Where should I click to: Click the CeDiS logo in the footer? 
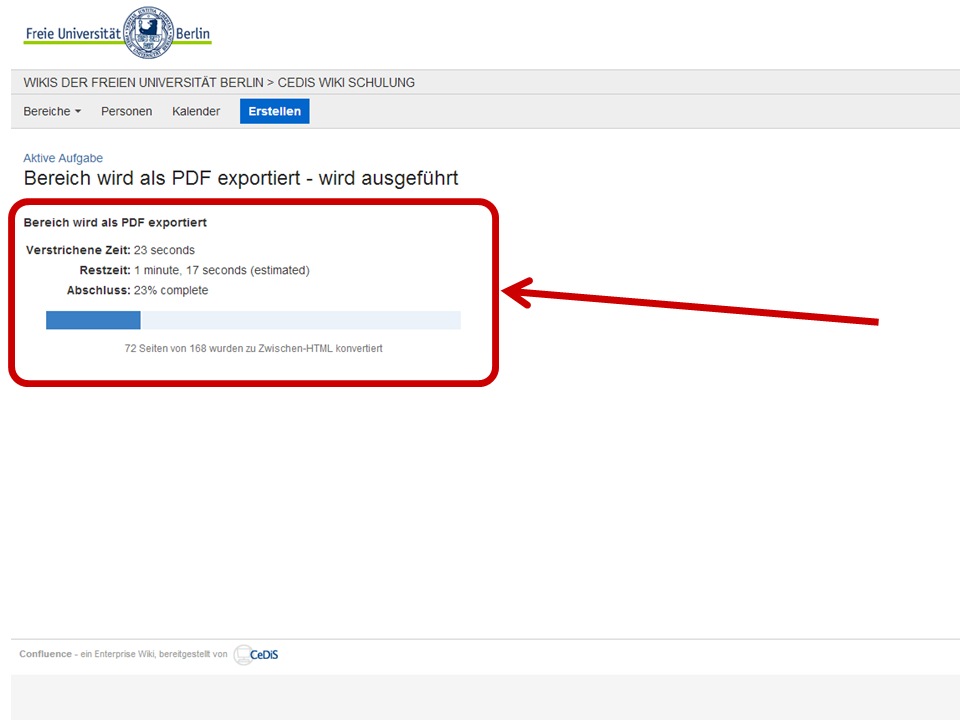pos(257,654)
